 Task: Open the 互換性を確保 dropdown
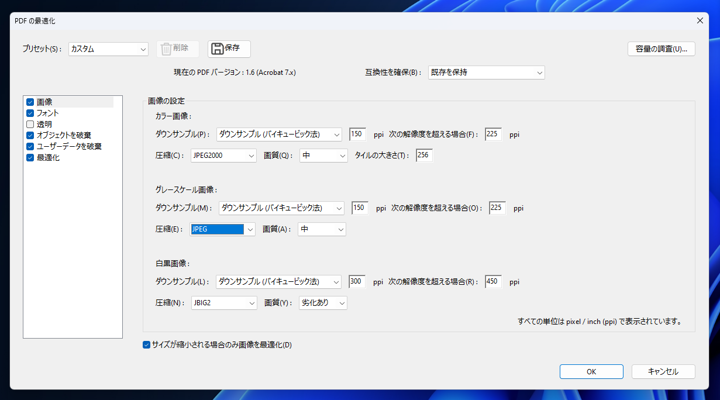pyautogui.click(x=486, y=73)
